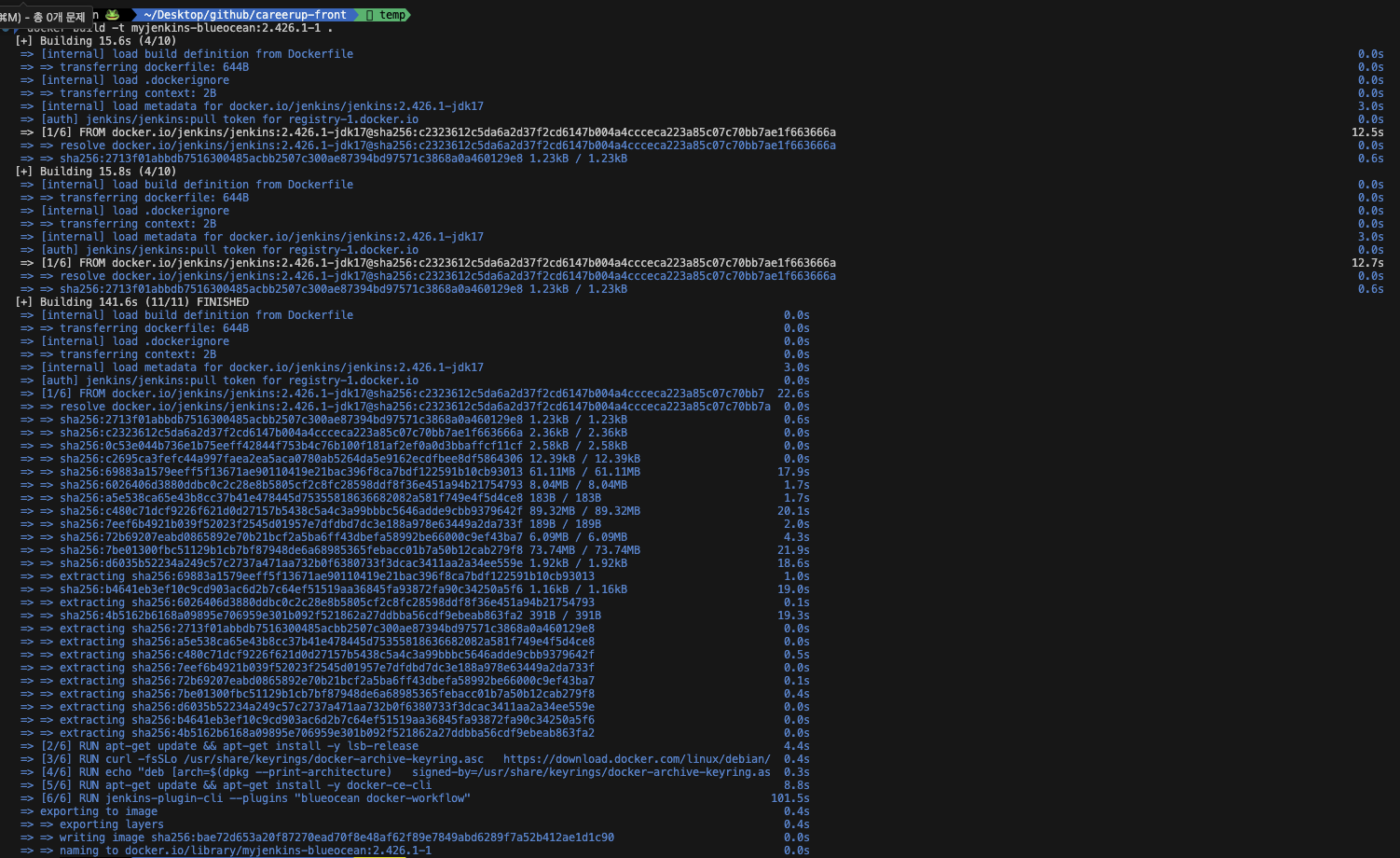
Task: Click the '총 0개 문제' tooltip
Action: tap(46, 17)
